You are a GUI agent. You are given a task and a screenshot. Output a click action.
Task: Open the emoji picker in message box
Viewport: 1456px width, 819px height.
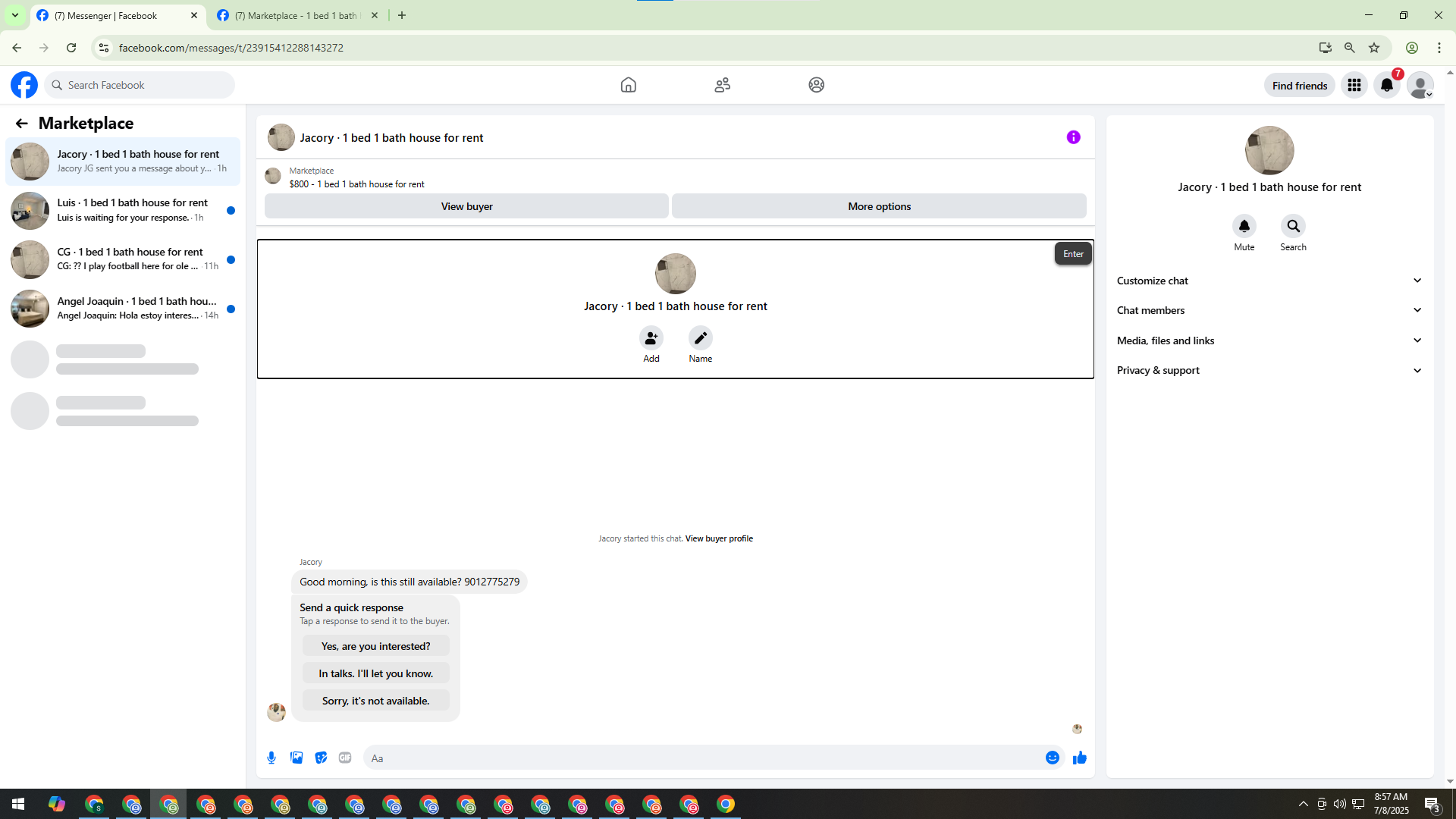pos(1052,758)
